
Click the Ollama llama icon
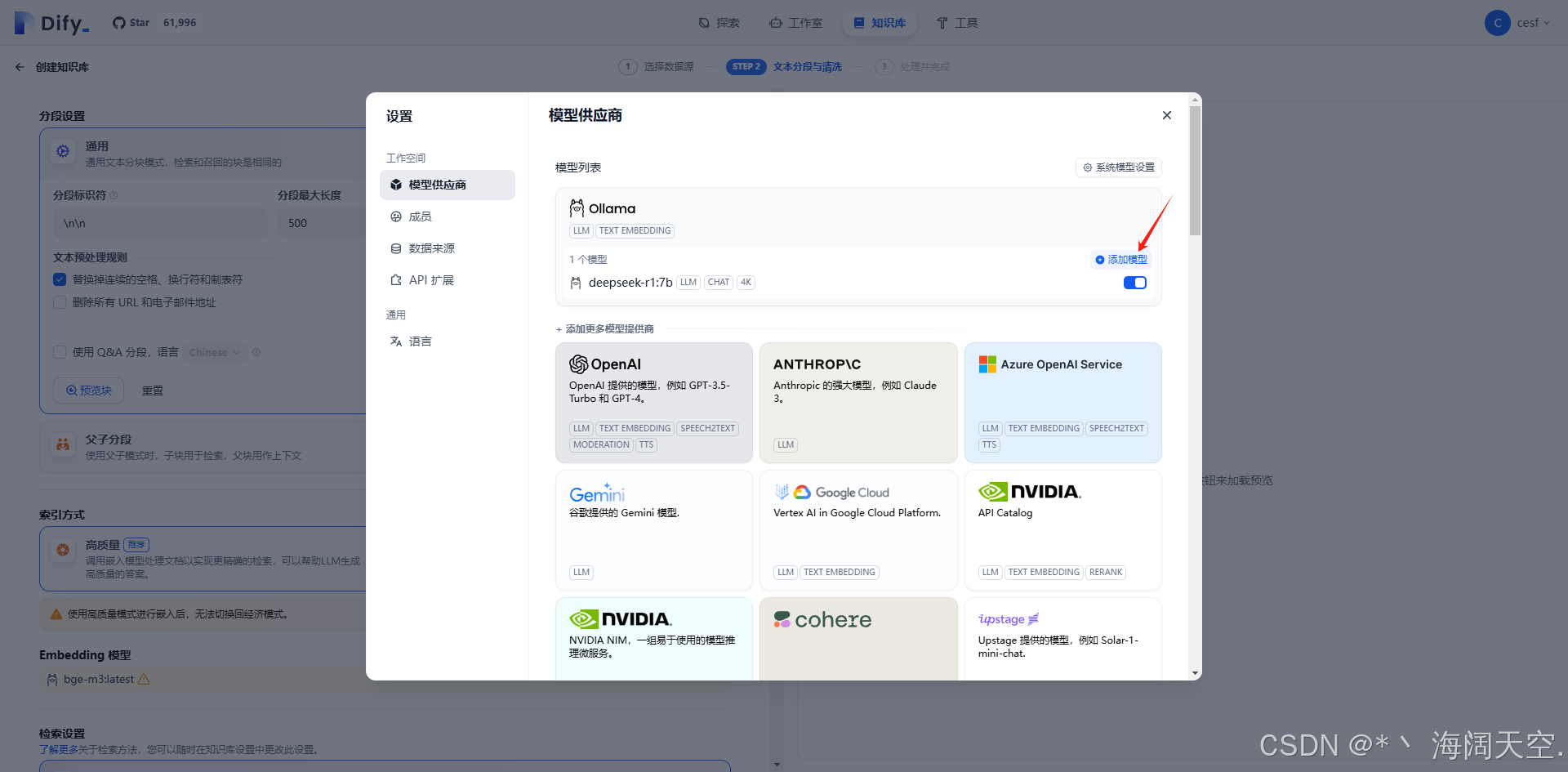pos(577,208)
